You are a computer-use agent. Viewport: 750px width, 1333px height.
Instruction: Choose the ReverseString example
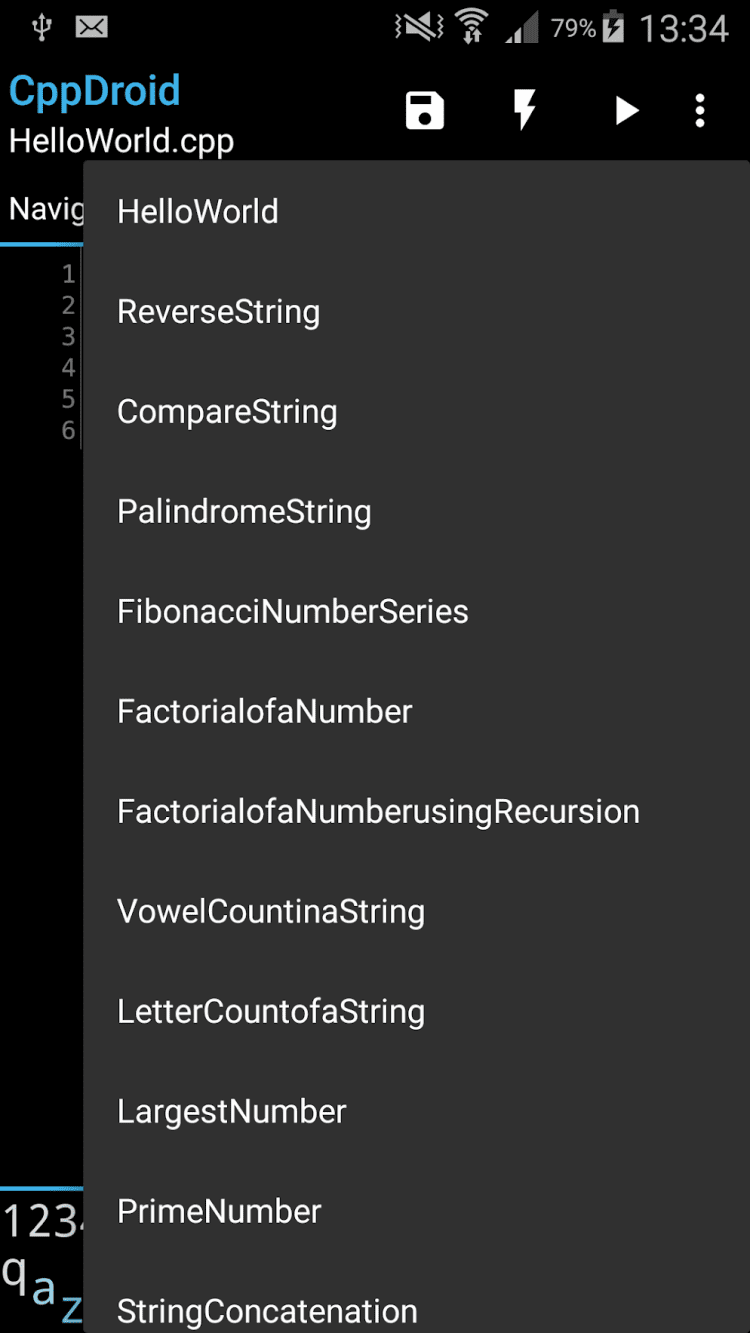(x=218, y=312)
